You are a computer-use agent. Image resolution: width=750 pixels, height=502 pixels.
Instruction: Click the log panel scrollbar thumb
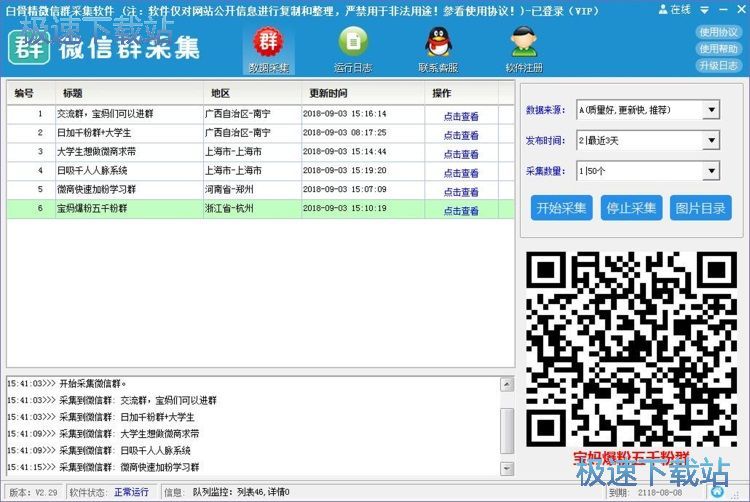click(x=507, y=430)
